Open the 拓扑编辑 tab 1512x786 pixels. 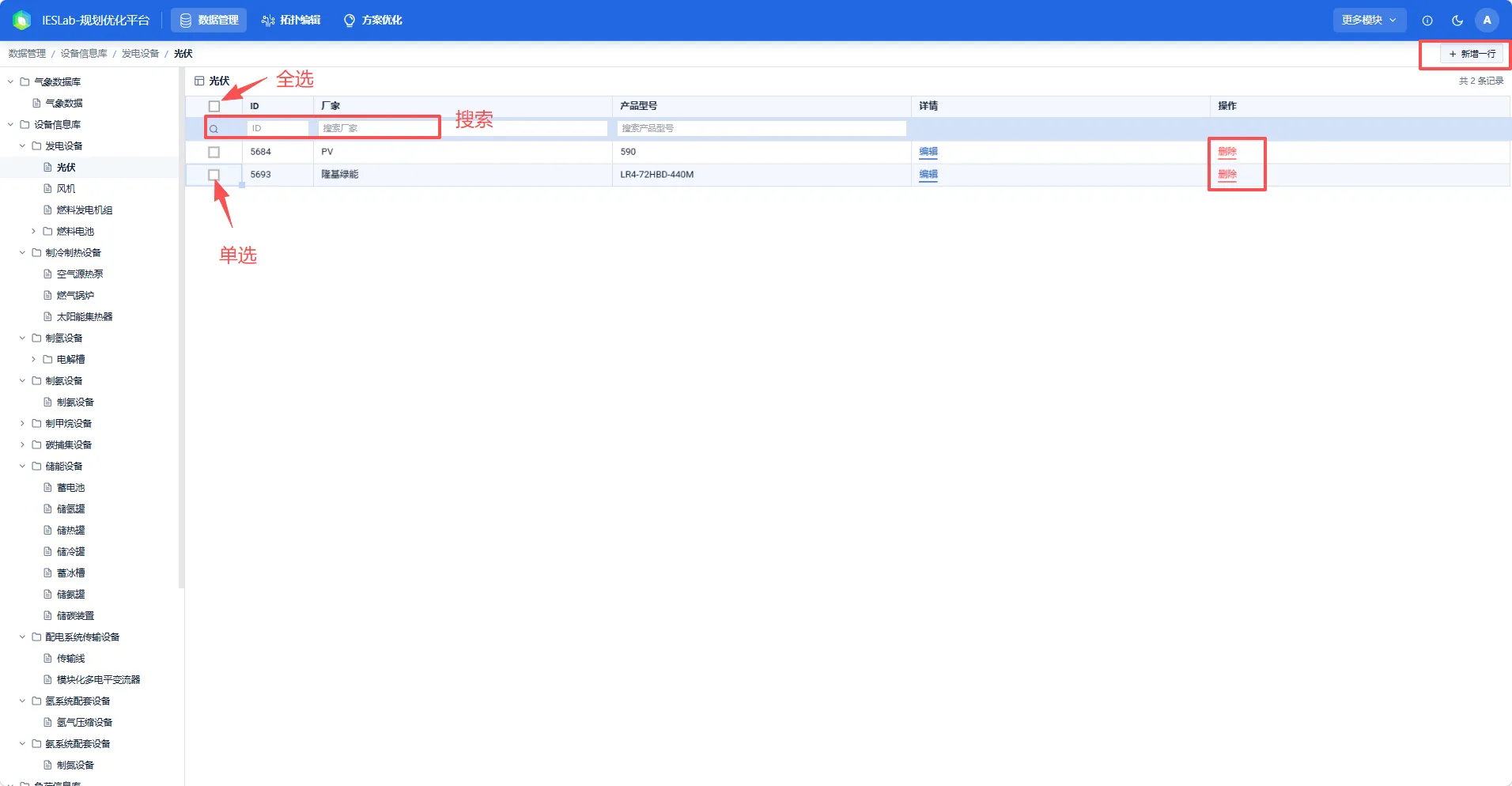[x=291, y=21]
